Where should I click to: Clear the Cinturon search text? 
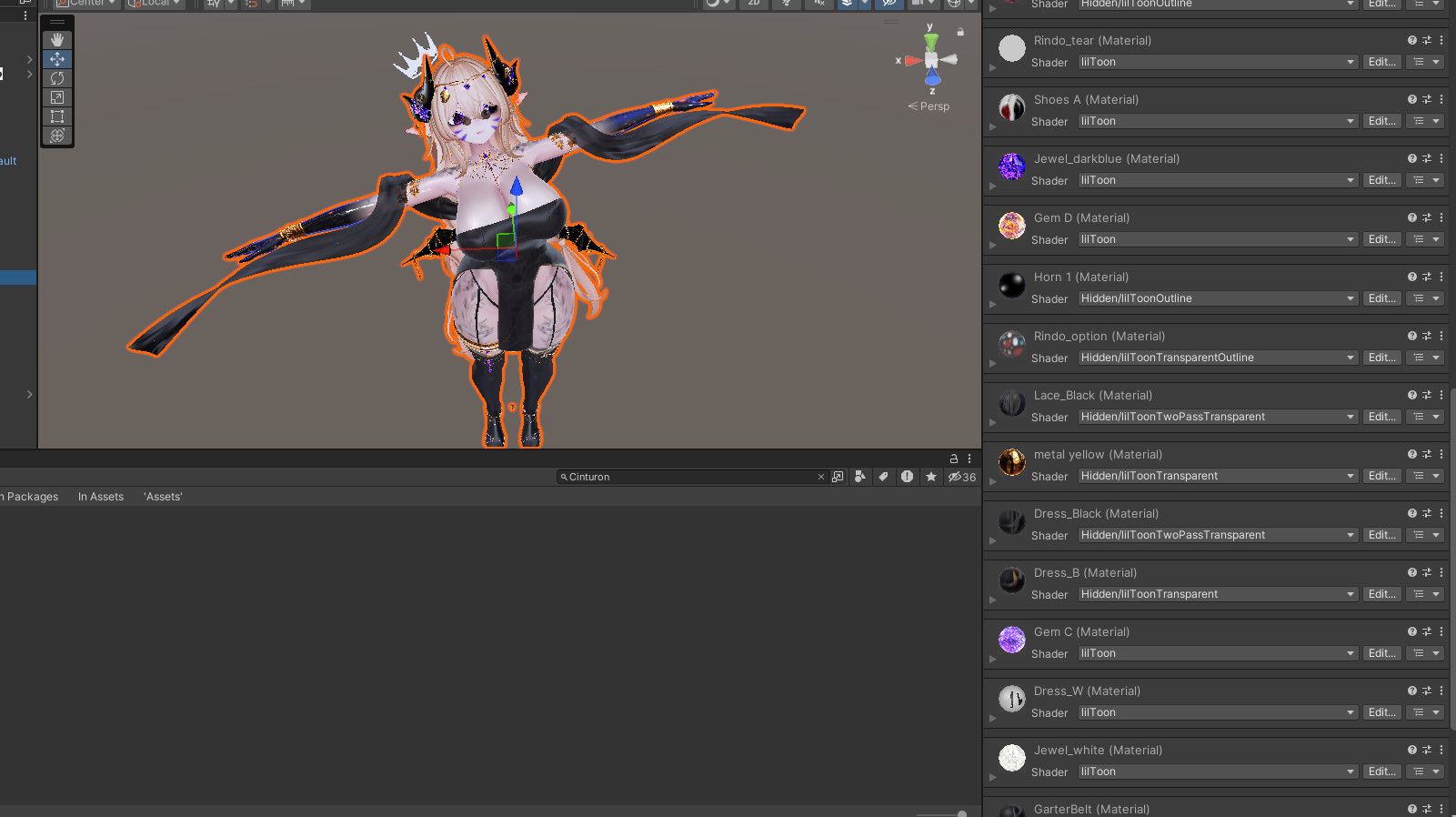[x=821, y=477]
